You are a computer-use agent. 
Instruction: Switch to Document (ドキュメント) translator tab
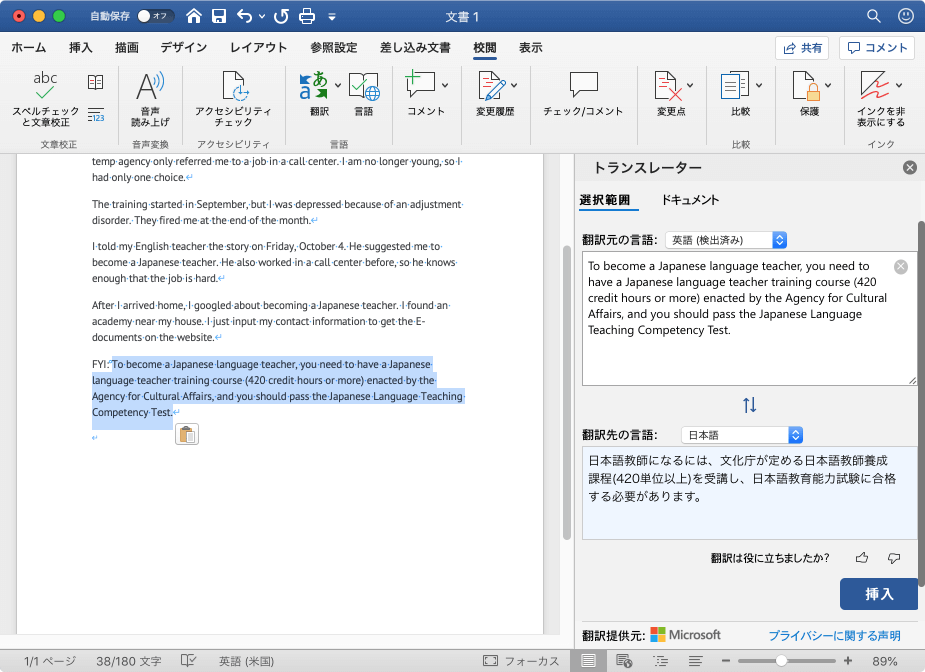[x=690, y=199]
